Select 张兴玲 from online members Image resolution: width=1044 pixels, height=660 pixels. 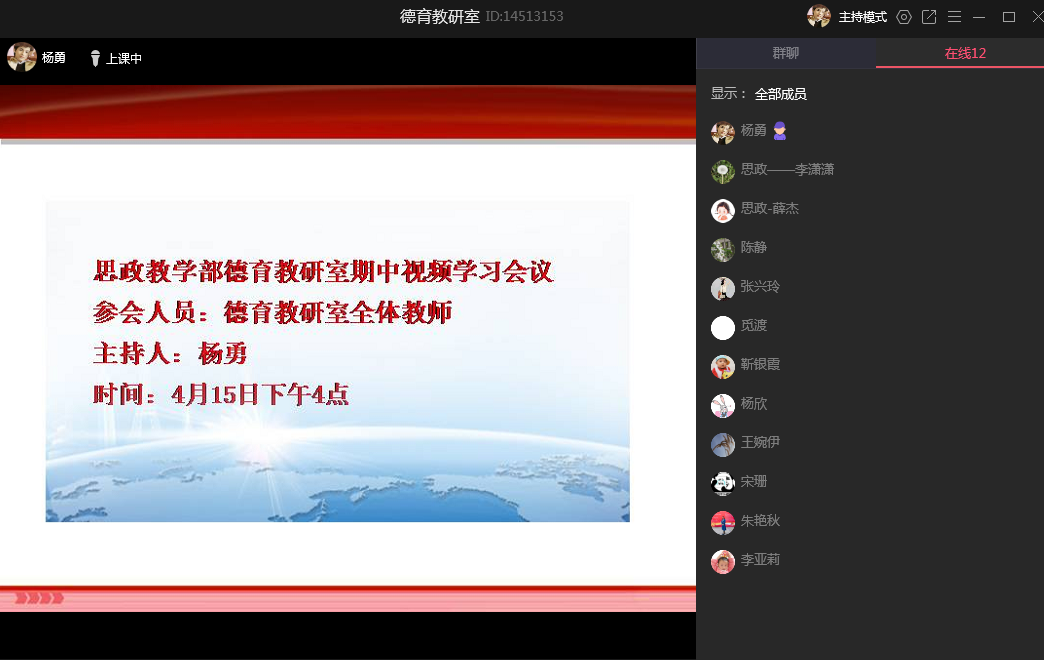point(760,287)
